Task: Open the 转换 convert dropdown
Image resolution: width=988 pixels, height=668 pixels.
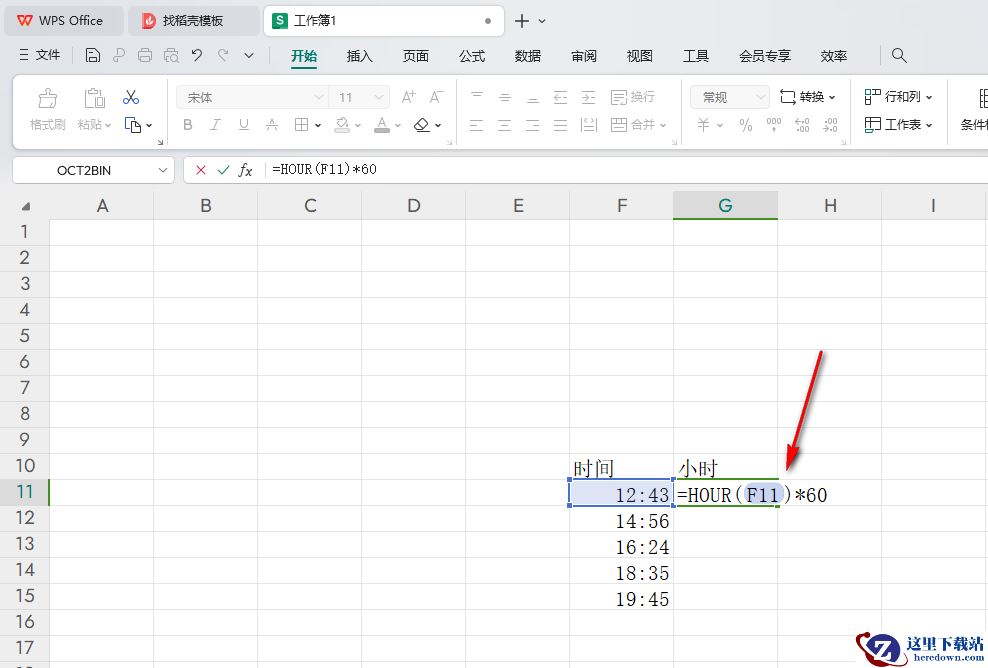Action: [x=807, y=96]
